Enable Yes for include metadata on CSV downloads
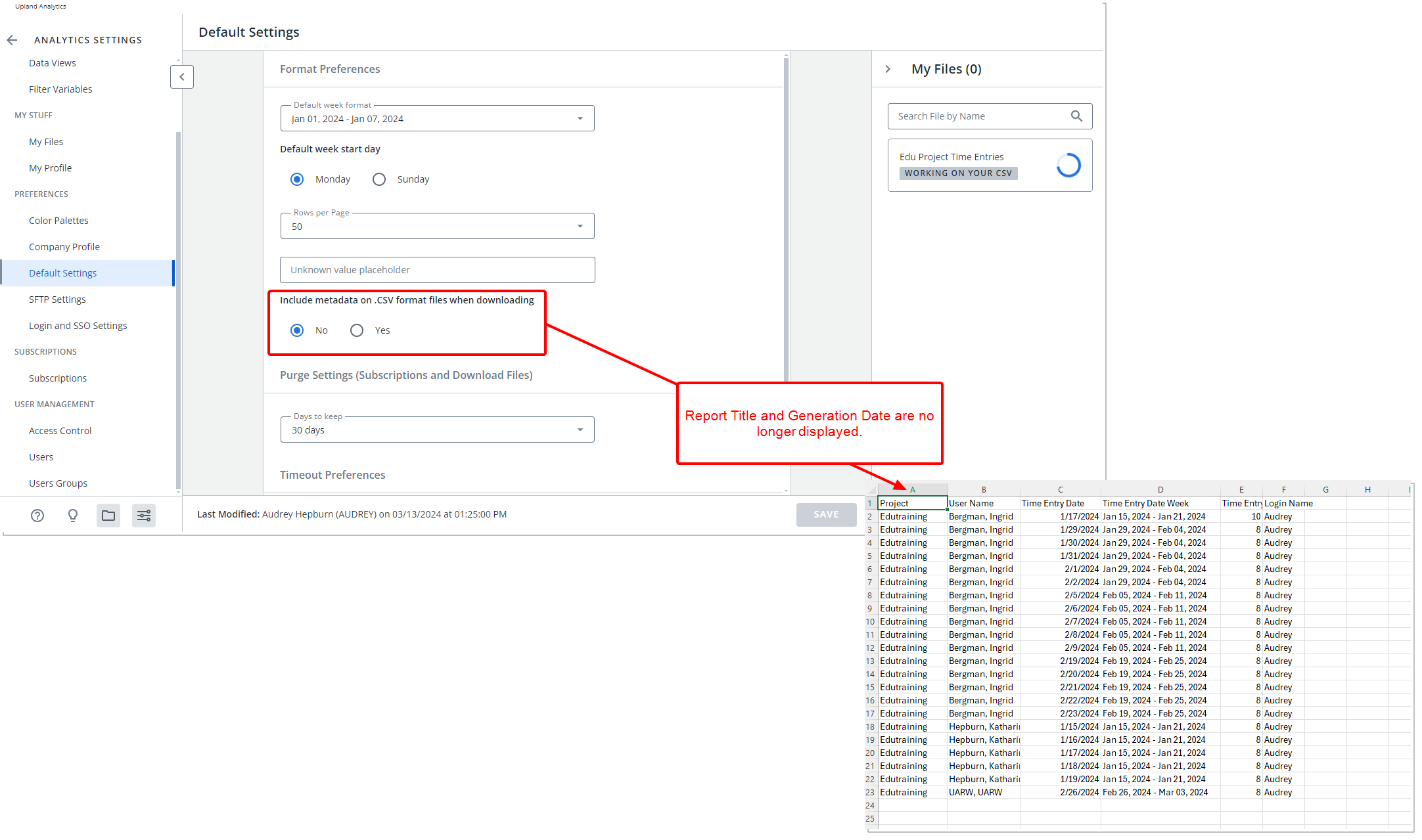Image resolution: width=1422 pixels, height=840 pixels. coord(357,330)
